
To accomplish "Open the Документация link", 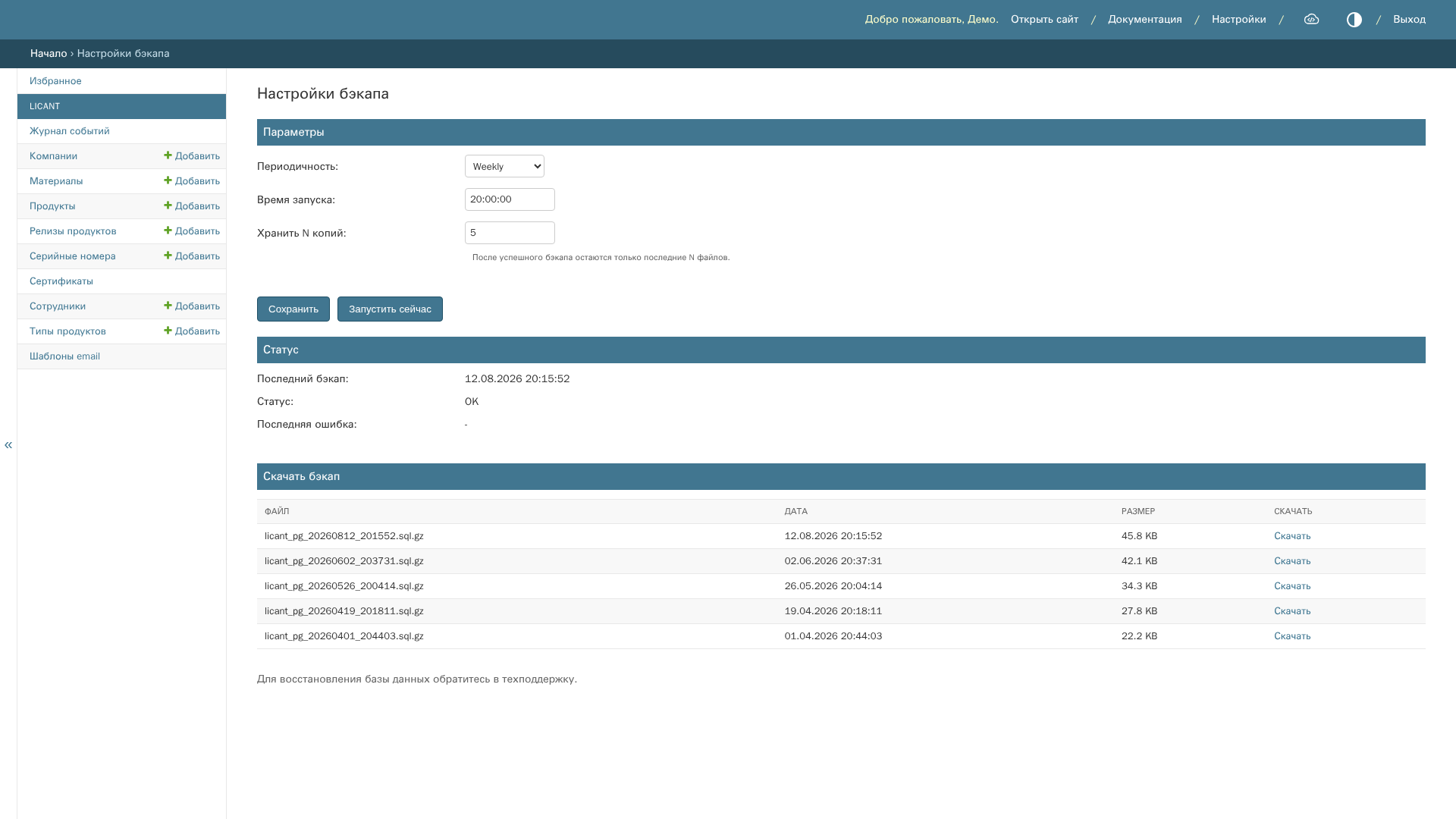I will click(1145, 20).
